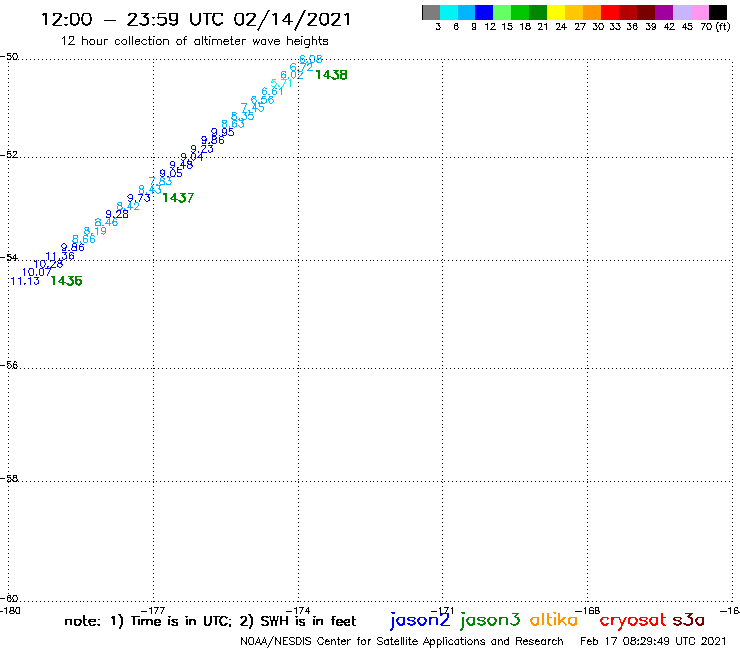Click the subtitle '12 hour collection of altimeter wave heights'

pyautogui.click(x=194, y=41)
